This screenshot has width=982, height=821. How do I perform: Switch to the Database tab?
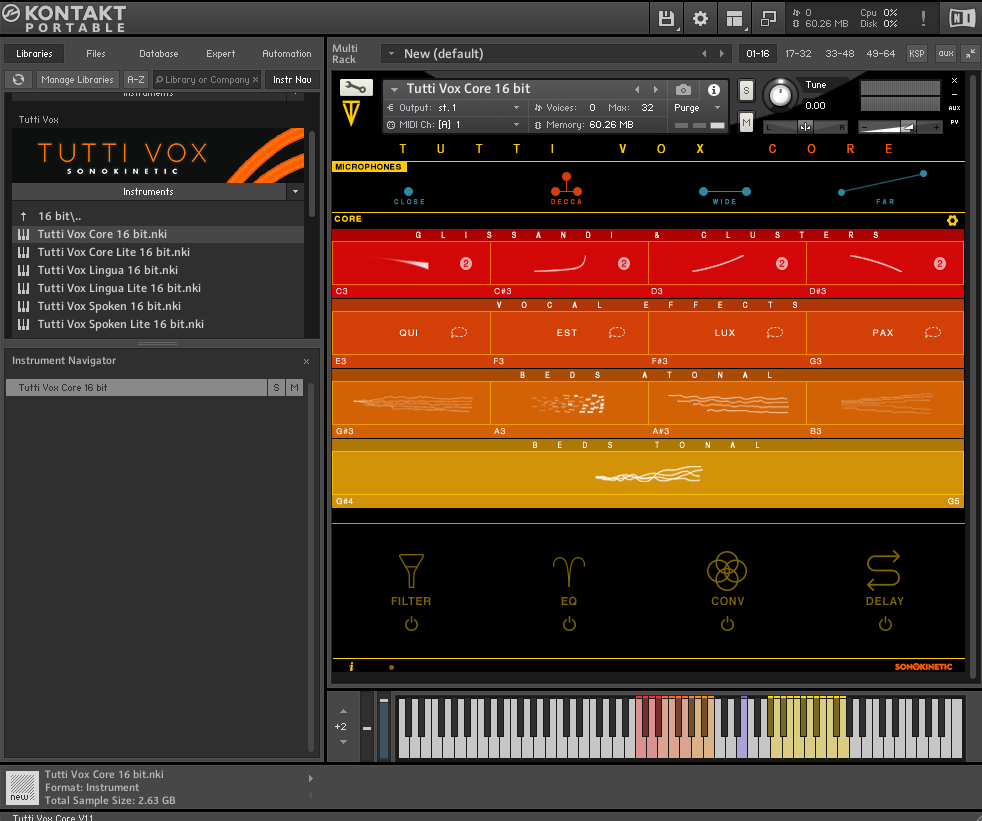pos(158,54)
